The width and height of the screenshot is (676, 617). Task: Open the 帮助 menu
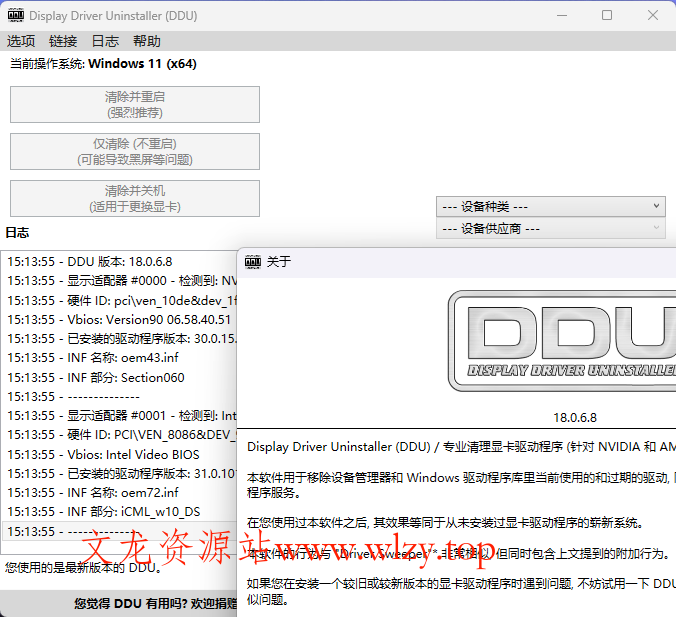tap(147, 41)
